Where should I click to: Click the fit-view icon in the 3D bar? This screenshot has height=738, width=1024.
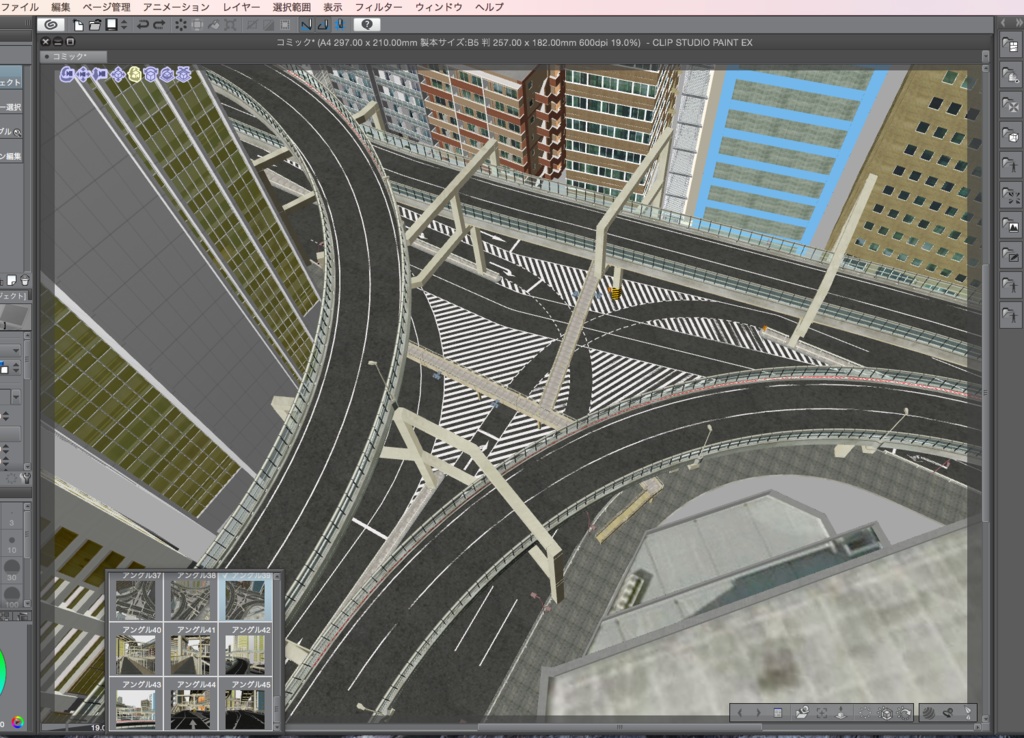point(822,713)
